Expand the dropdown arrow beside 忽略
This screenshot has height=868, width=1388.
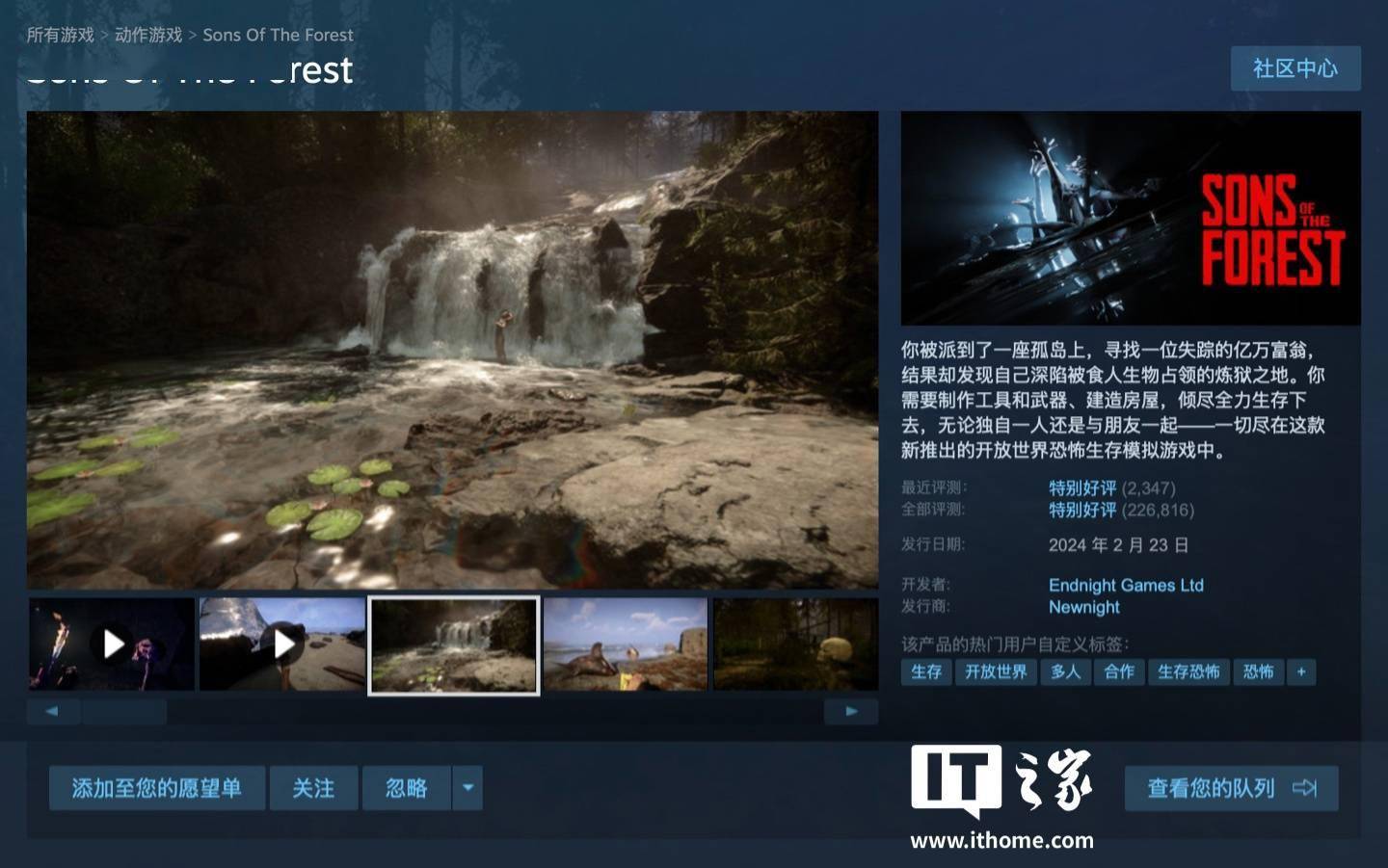coord(467,788)
